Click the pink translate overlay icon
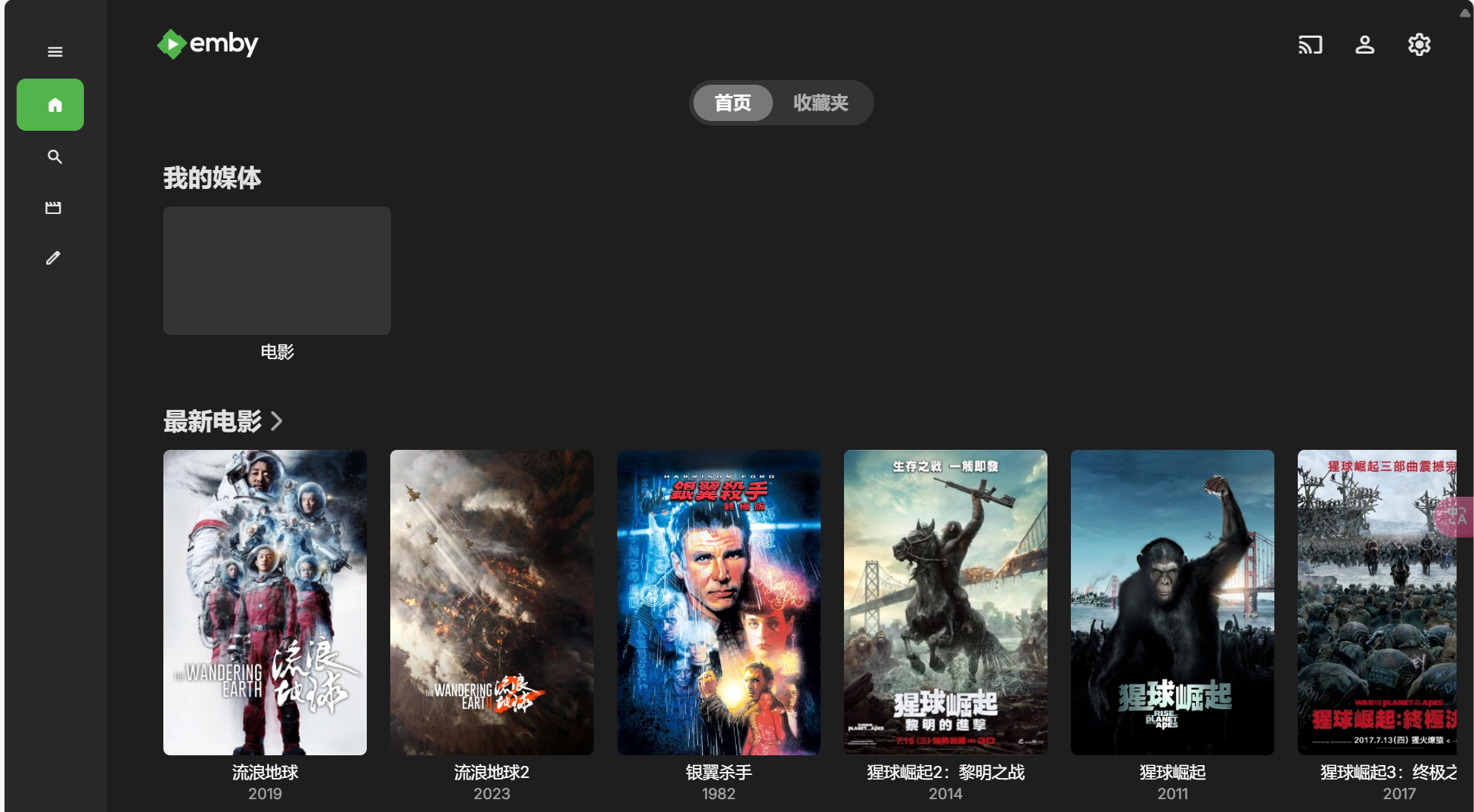Image resolution: width=1474 pixels, height=812 pixels. [x=1454, y=517]
